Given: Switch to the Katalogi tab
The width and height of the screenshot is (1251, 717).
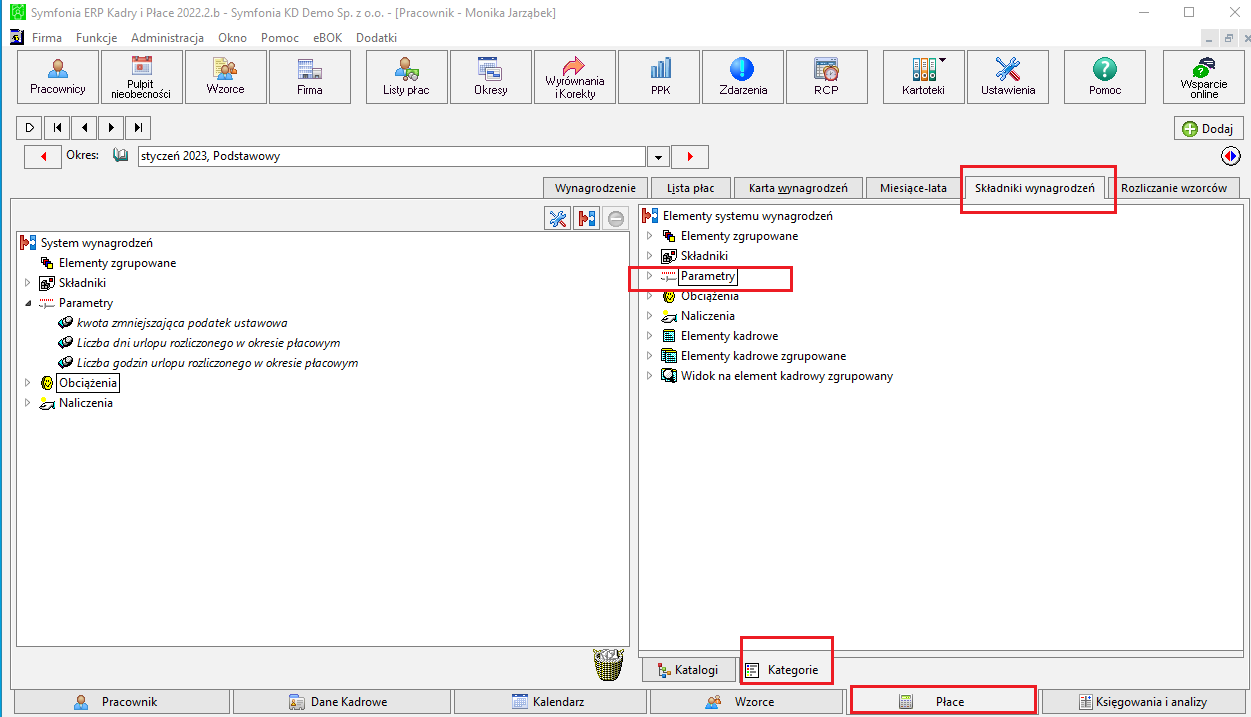Looking at the screenshot, I should point(687,670).
